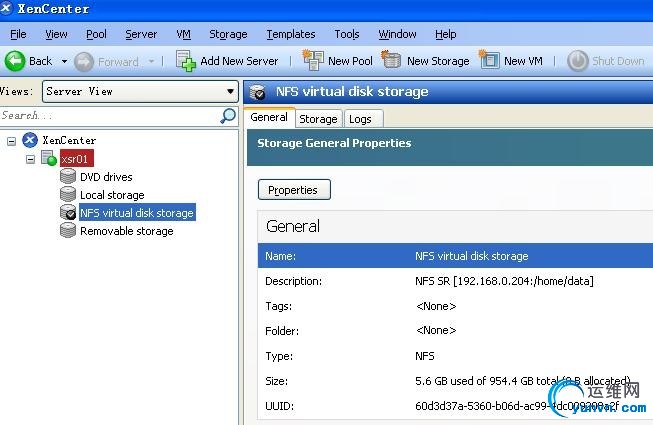This screenshot has width=653, height=425.
Task: Open the Pool menu
Action: [x=96, y=34]
